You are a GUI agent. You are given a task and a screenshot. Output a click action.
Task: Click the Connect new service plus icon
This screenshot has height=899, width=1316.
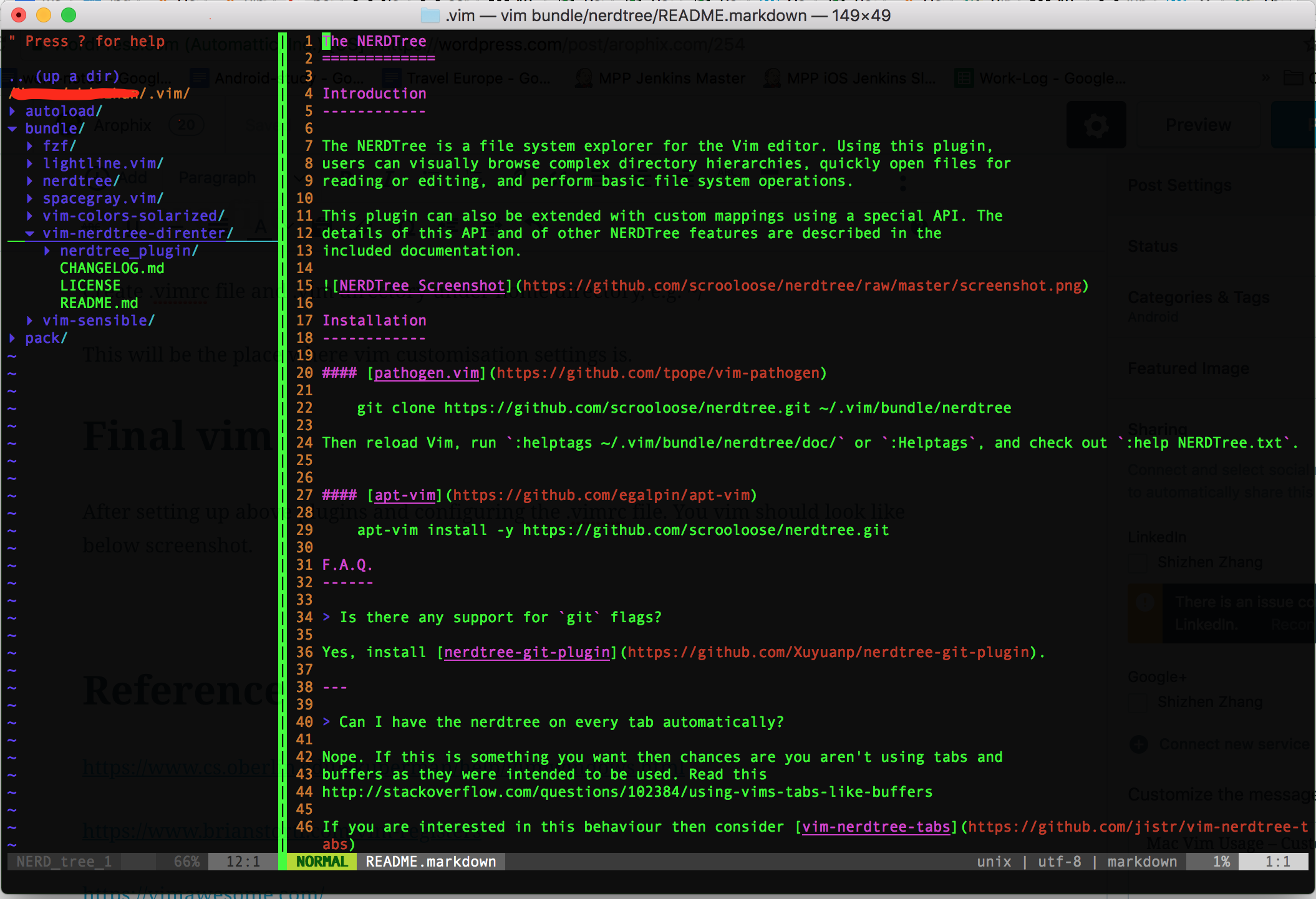point(1139,744)
